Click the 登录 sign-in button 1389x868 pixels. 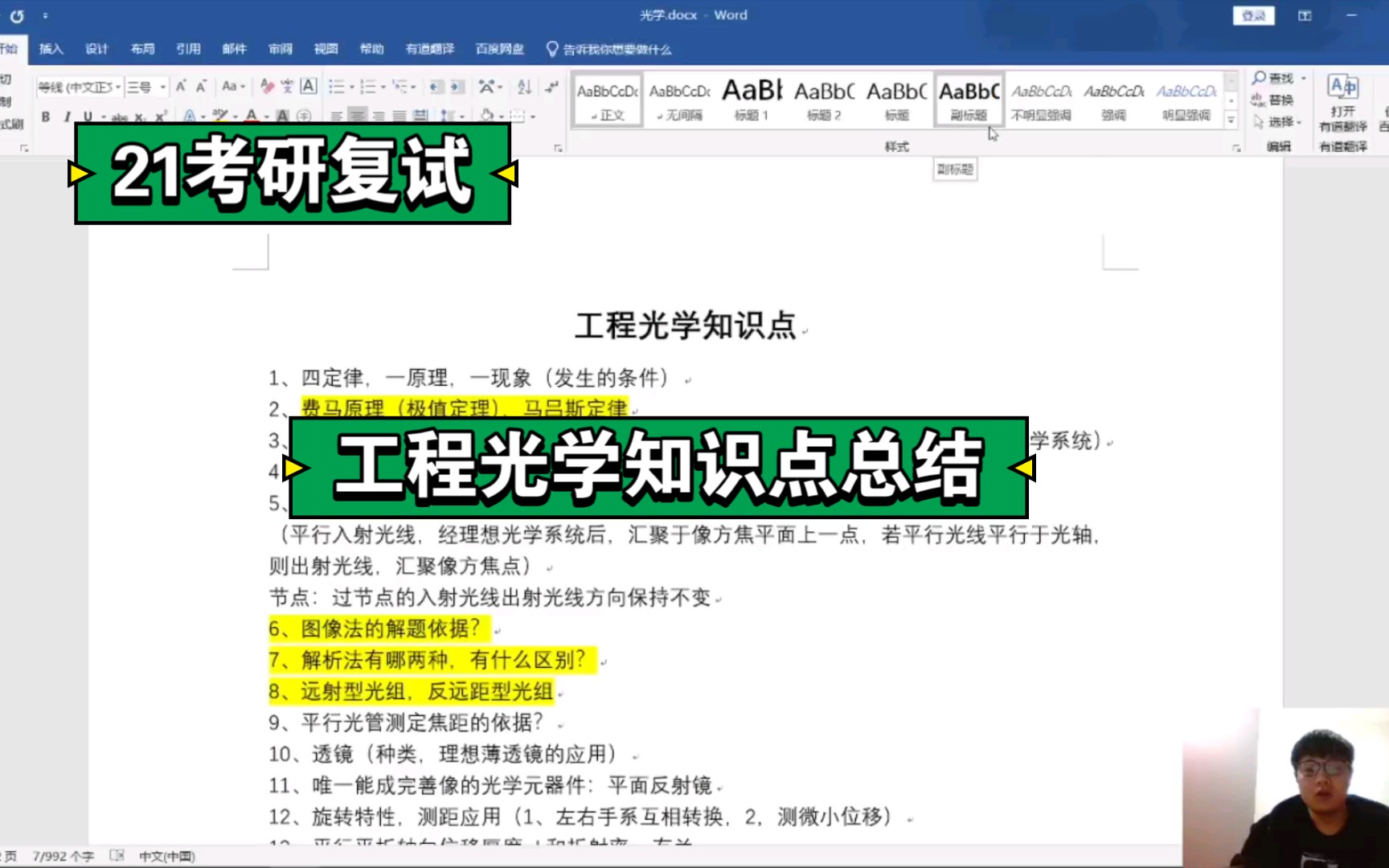(1253, 16)
